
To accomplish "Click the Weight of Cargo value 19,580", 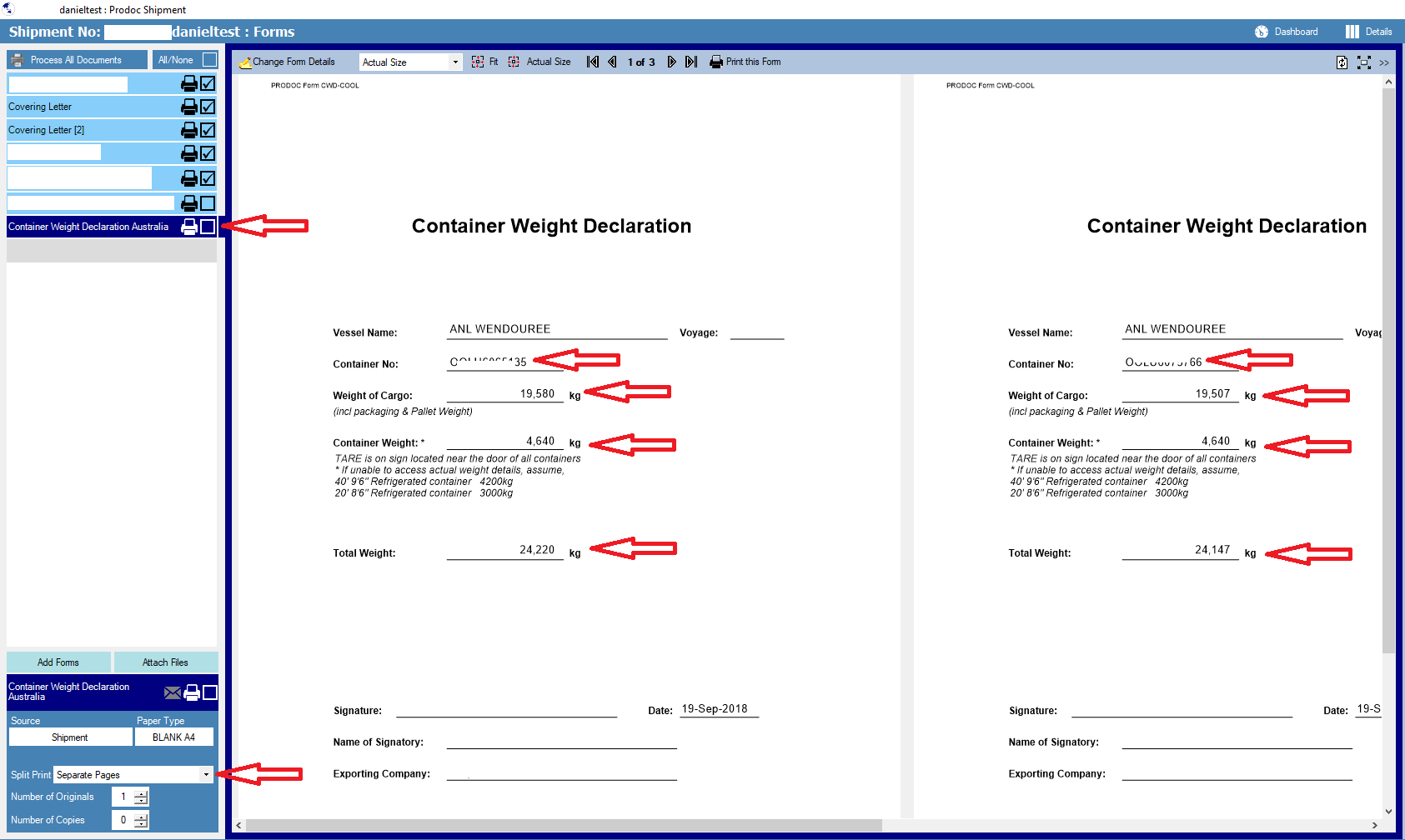I will click(537, 394).
